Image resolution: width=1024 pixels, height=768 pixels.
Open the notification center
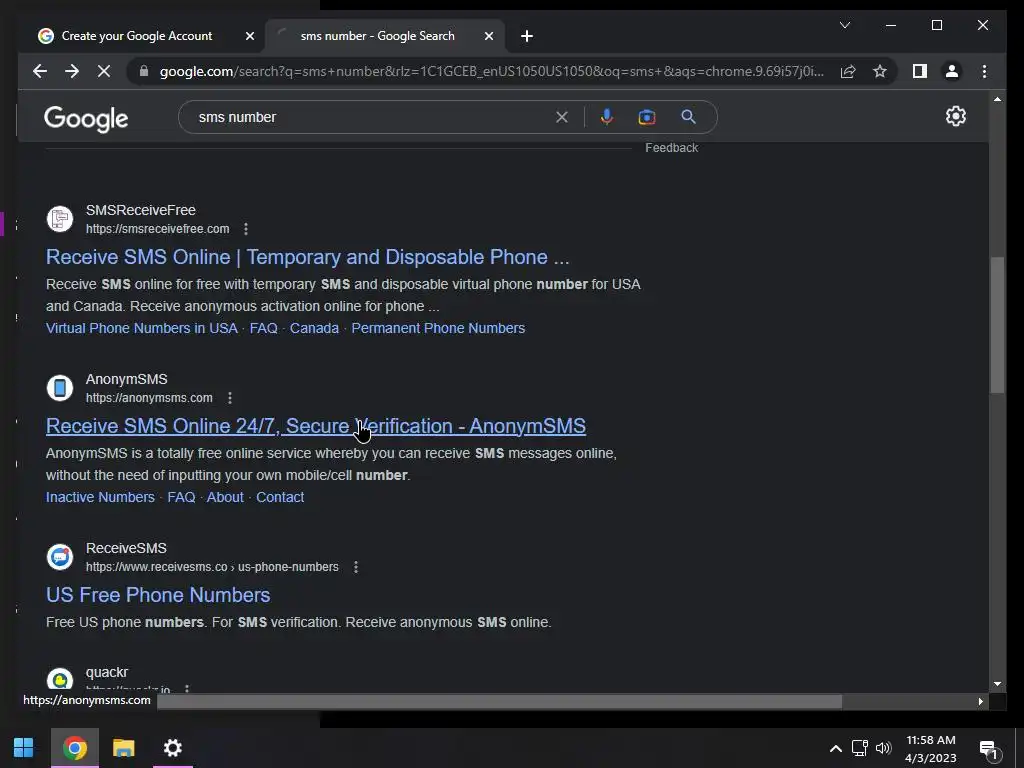pos(989,750)
